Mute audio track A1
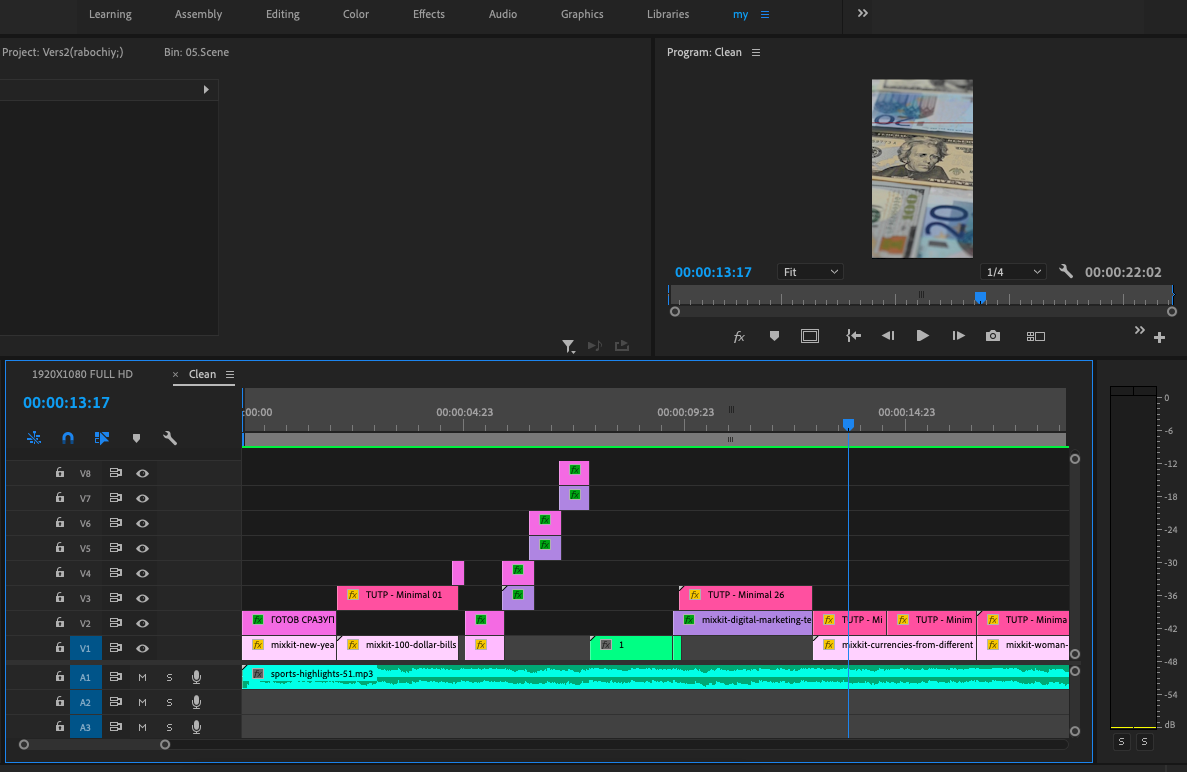The width and height of the screenshot is (1187, 772). (142, 677)
